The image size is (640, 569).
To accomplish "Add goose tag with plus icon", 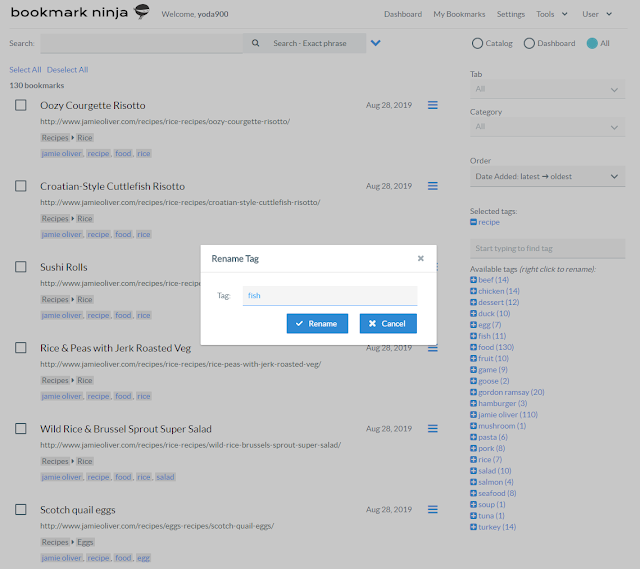I will [x=473, y=381].
